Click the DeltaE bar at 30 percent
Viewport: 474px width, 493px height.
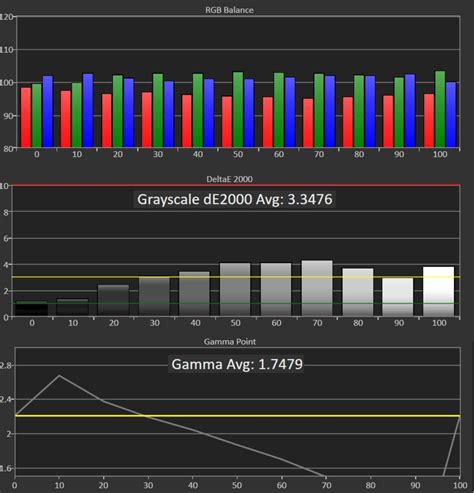pos(154,296)
